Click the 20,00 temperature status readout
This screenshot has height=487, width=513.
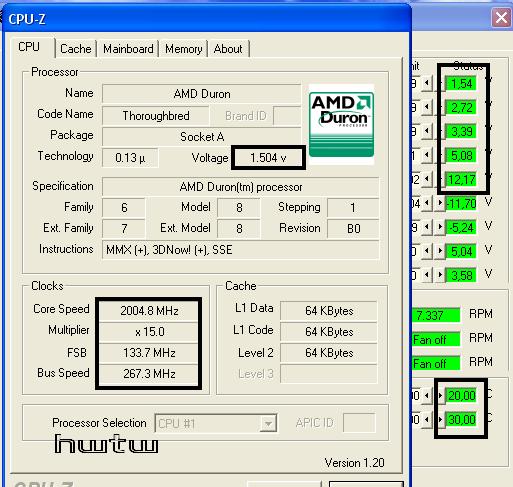[x=461, y=396]
